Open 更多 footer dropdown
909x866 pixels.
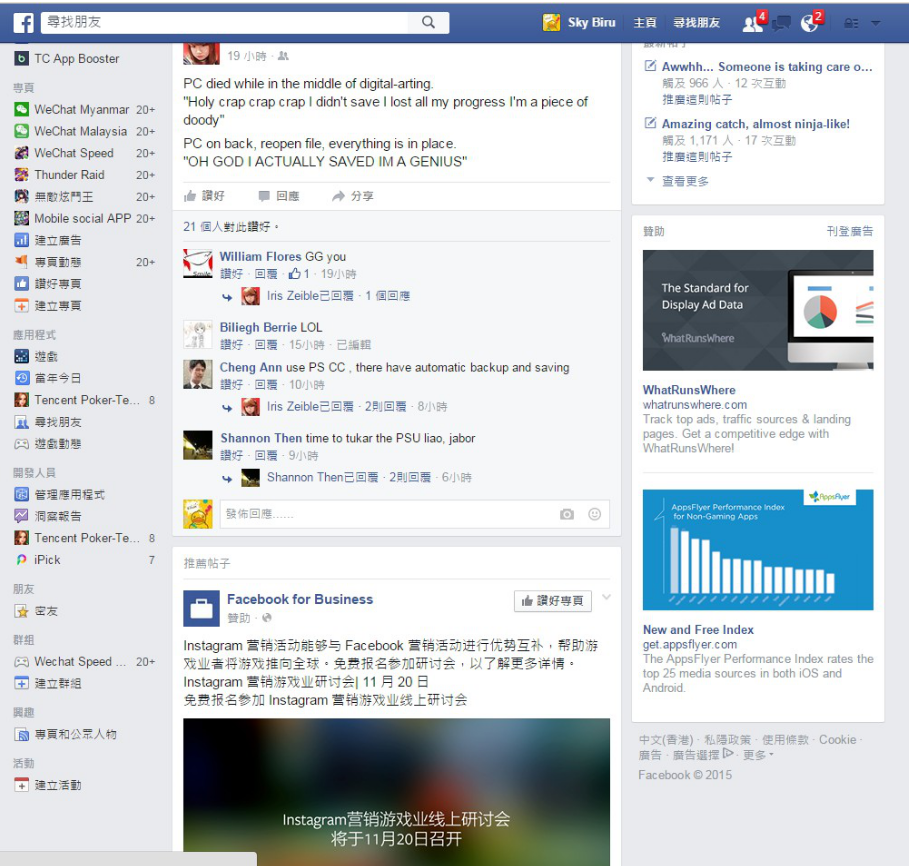point(758,755)
